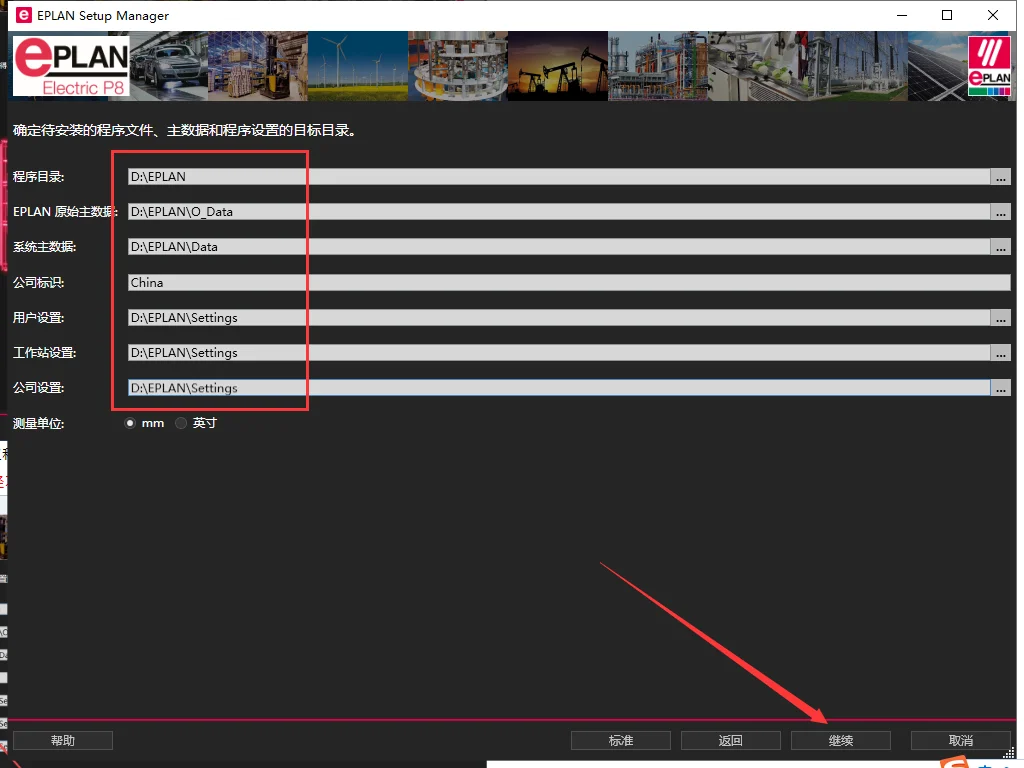Cancel installation with 取消 button
The height and width of the screenshot is (768, 1024).
click(960, 740)
